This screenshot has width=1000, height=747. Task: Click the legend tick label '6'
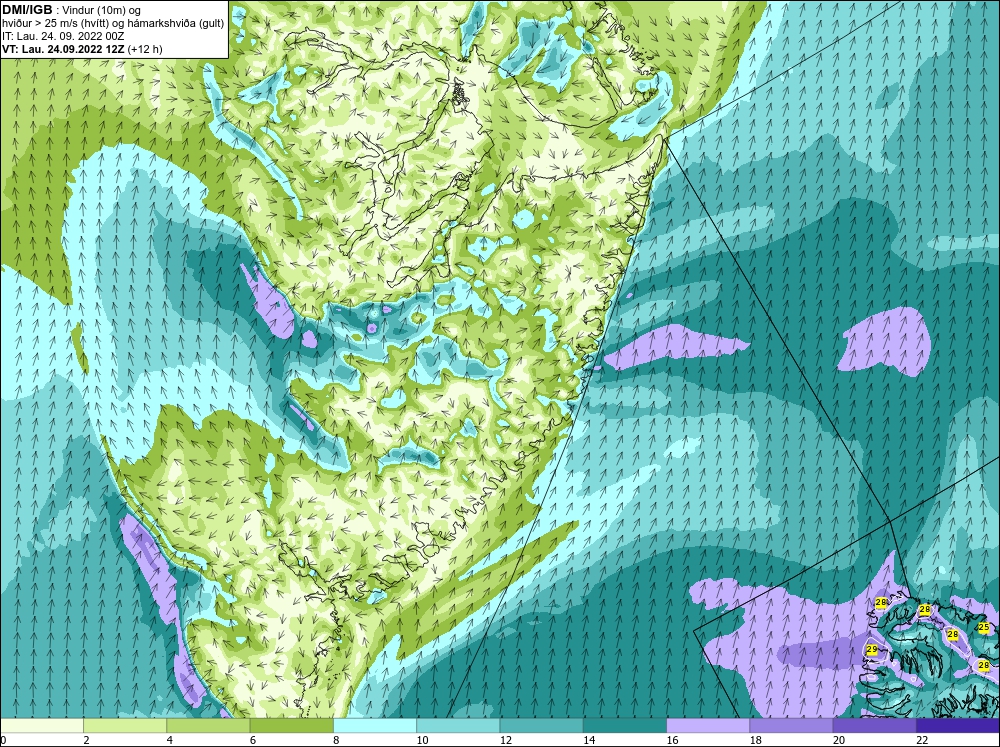(x=253, y=740)
